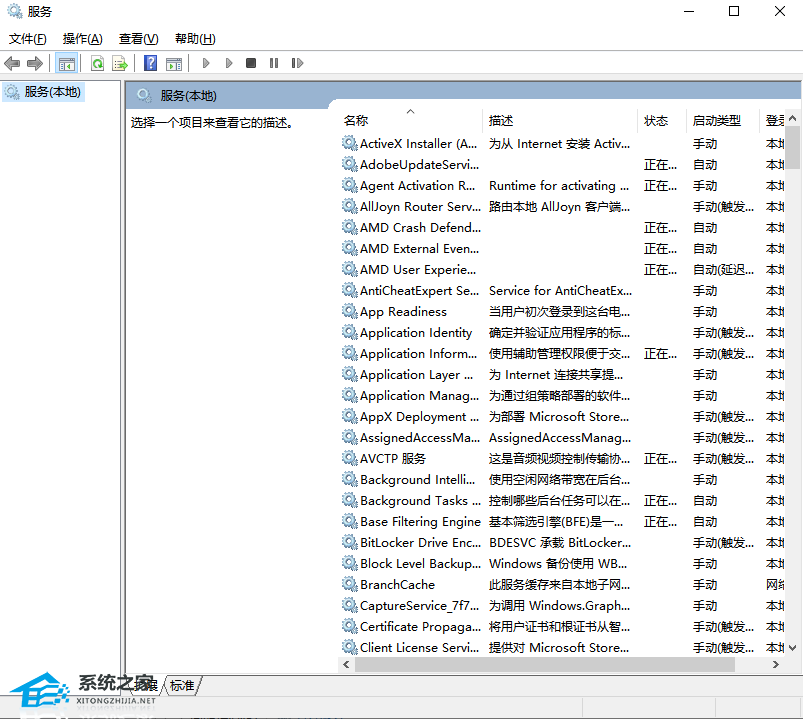Click the Back navigation arrow in toolbar

pos(13,64)
